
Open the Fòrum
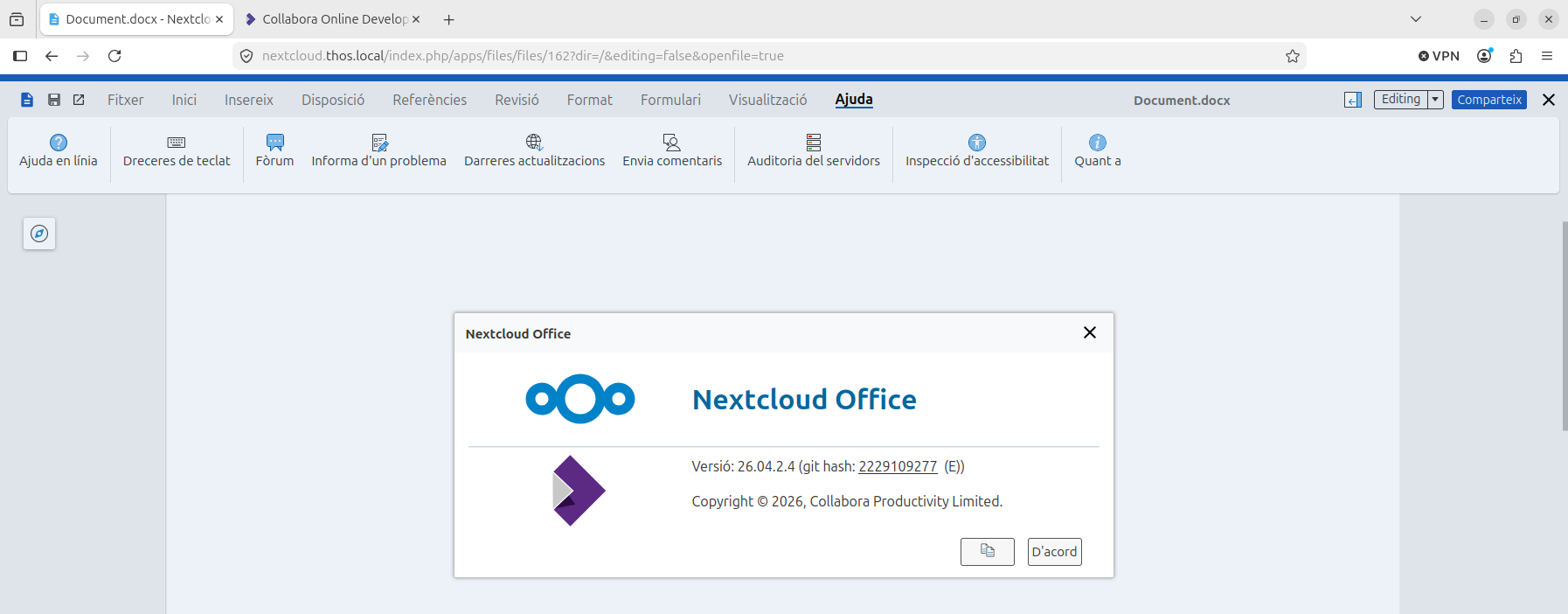pyautogui.click(x=274, y=151)
